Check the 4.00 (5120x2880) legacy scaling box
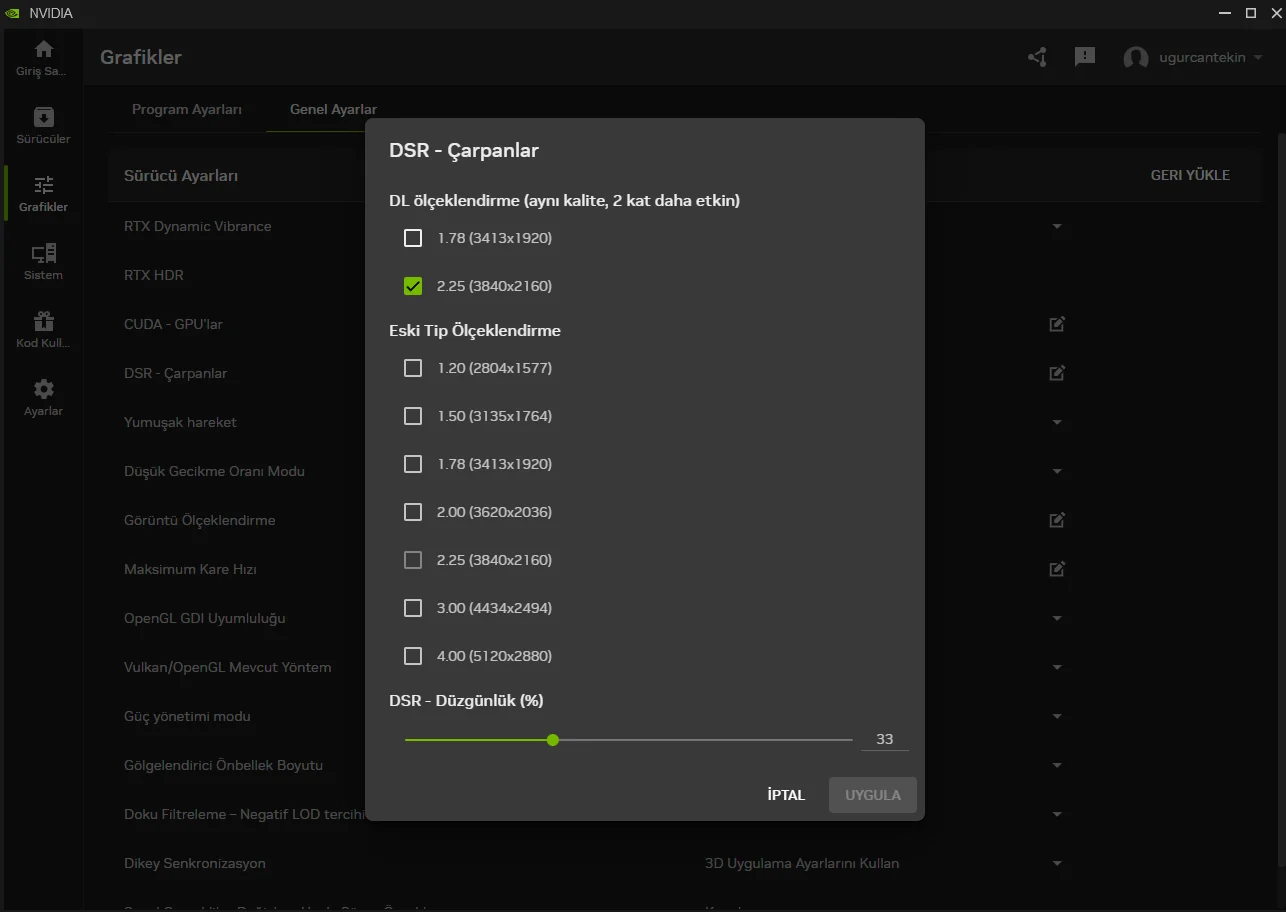1286x912 pixels. coord(413,656)
